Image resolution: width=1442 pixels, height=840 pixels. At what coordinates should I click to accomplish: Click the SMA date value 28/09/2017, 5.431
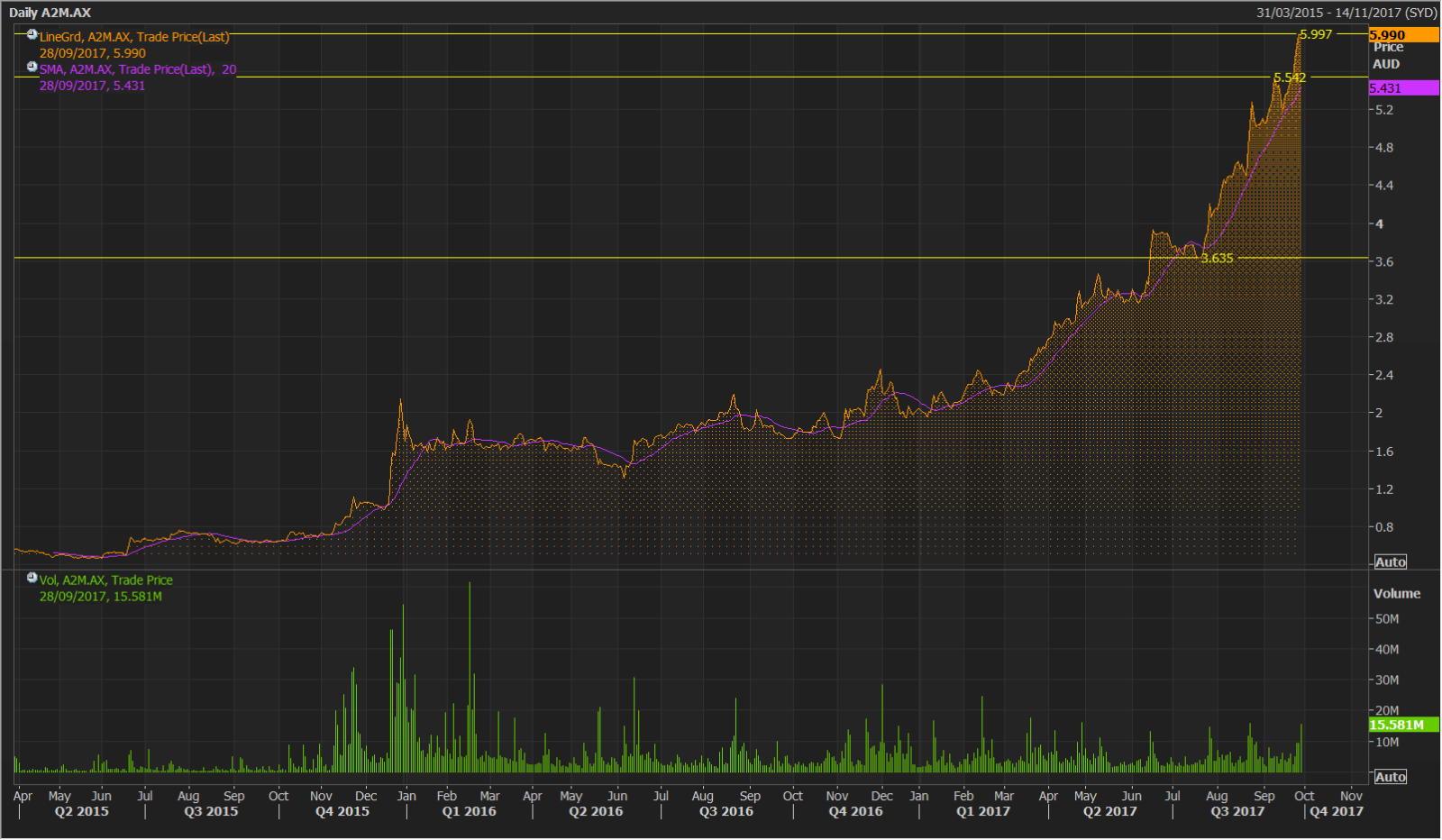tap(93, 86)
